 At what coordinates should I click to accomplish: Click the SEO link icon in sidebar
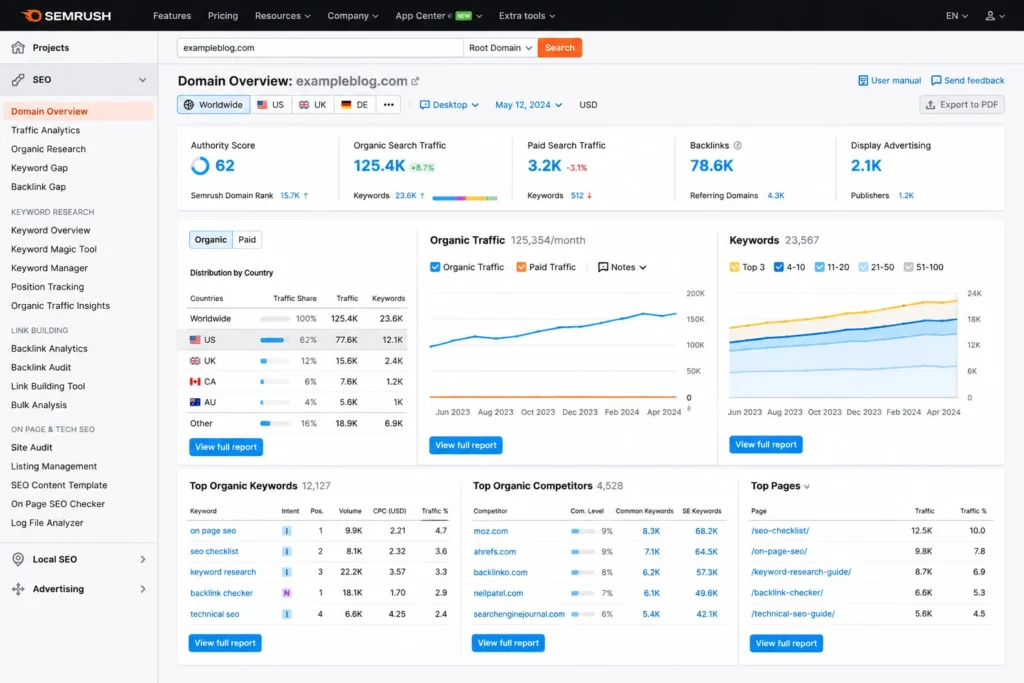tap(18, 80)
